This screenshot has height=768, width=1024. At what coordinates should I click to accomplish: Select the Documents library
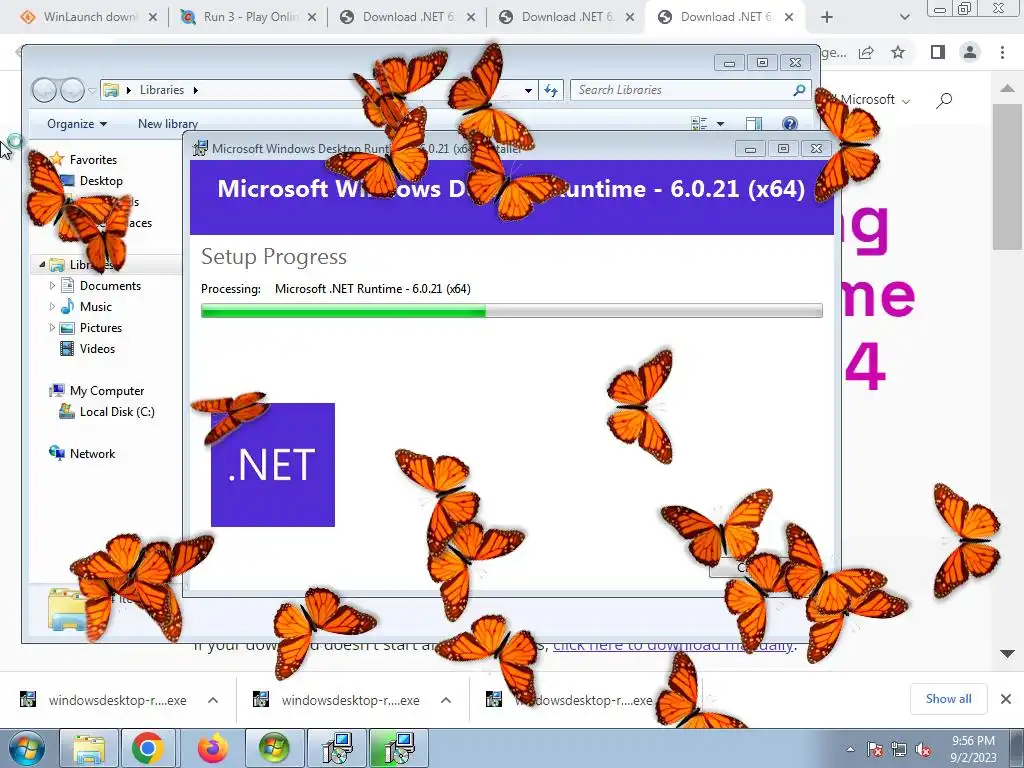110,286
